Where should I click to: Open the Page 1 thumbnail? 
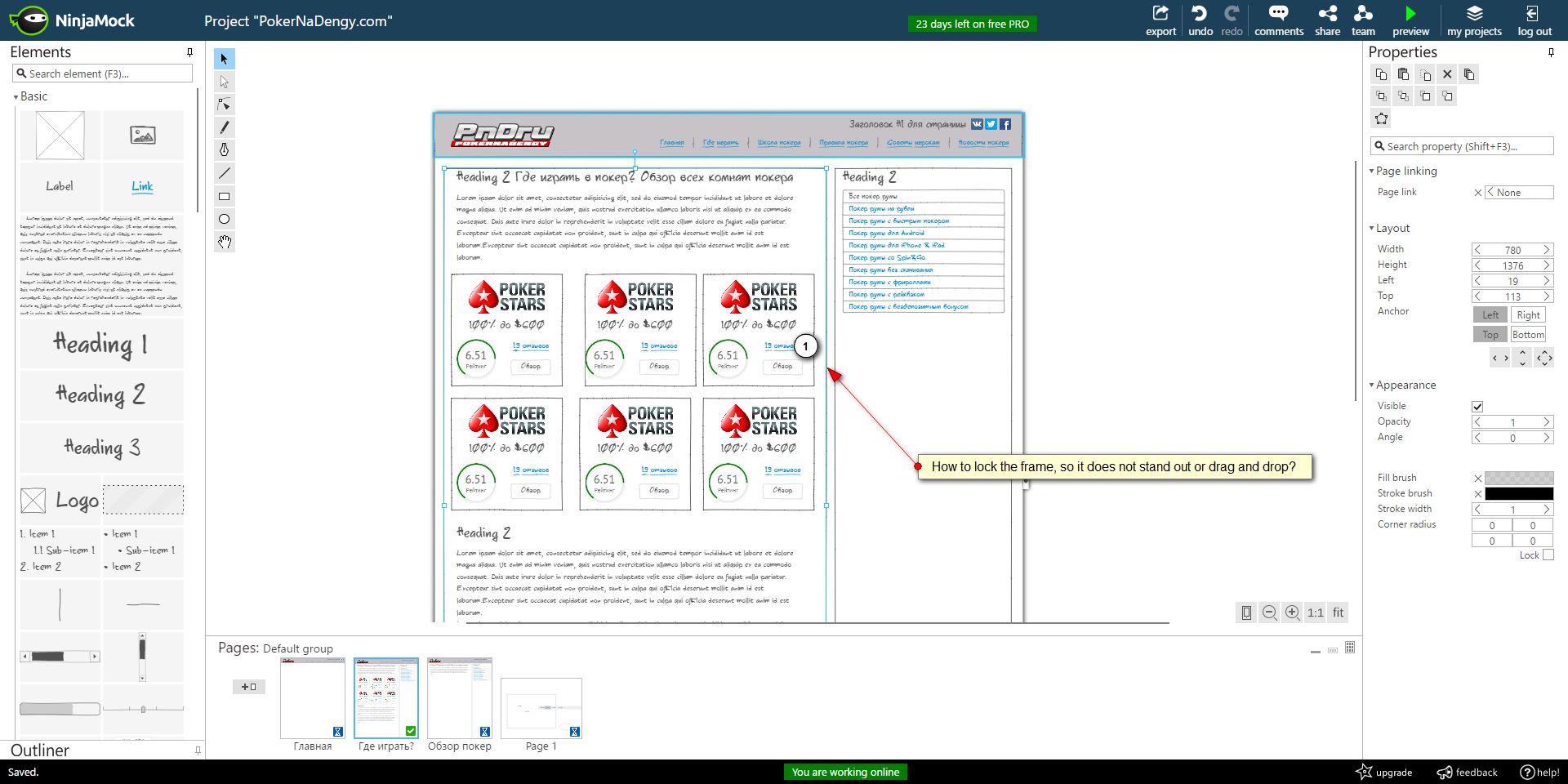pos(541,708)
